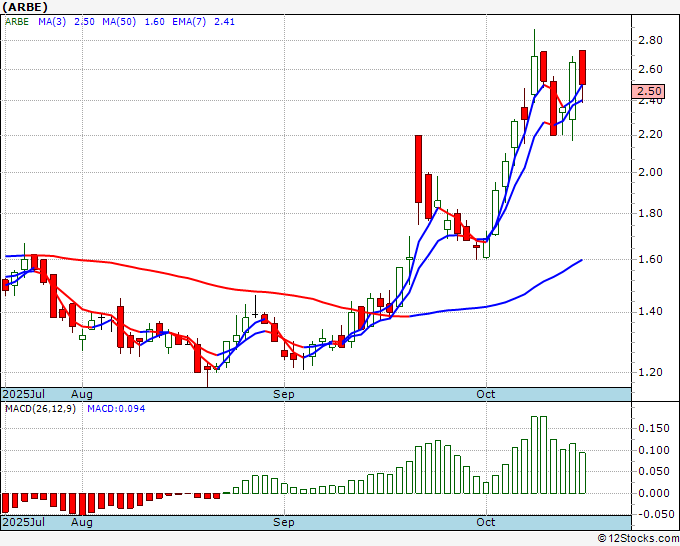The width and height of the screenshot is (680, 546).
Task: Click the MA(3) value 2.50
Action: [x=84, y=22]
